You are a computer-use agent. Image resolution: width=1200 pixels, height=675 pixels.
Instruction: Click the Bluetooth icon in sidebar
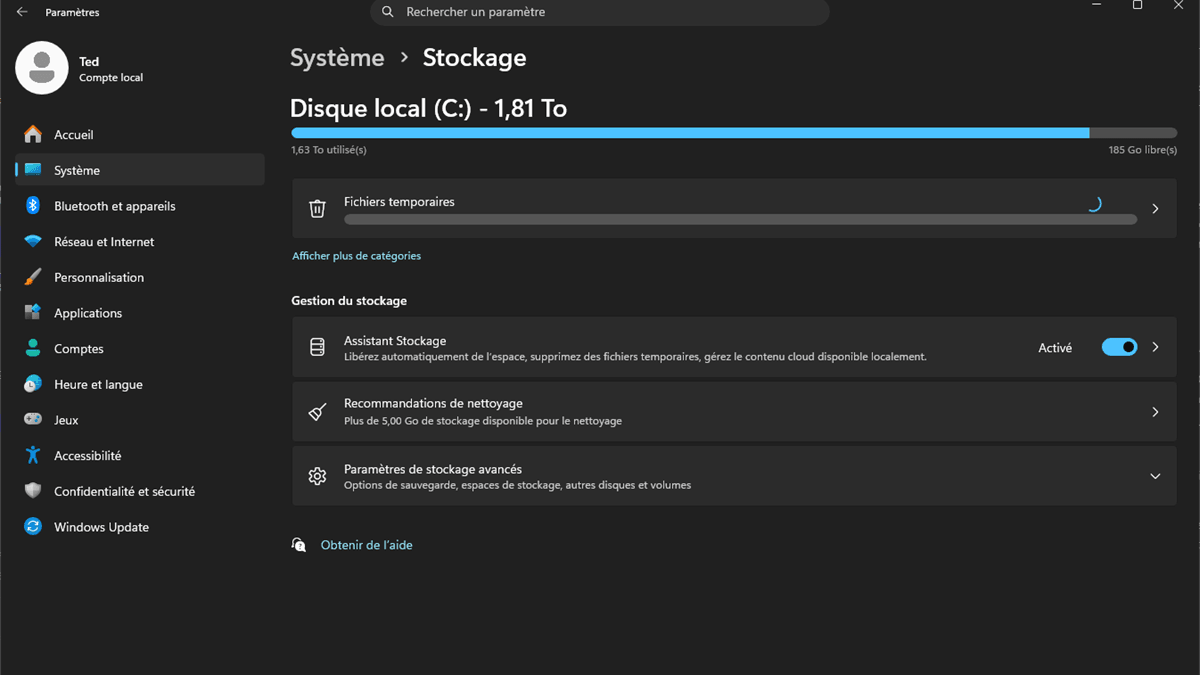click(x=33, y=206)
